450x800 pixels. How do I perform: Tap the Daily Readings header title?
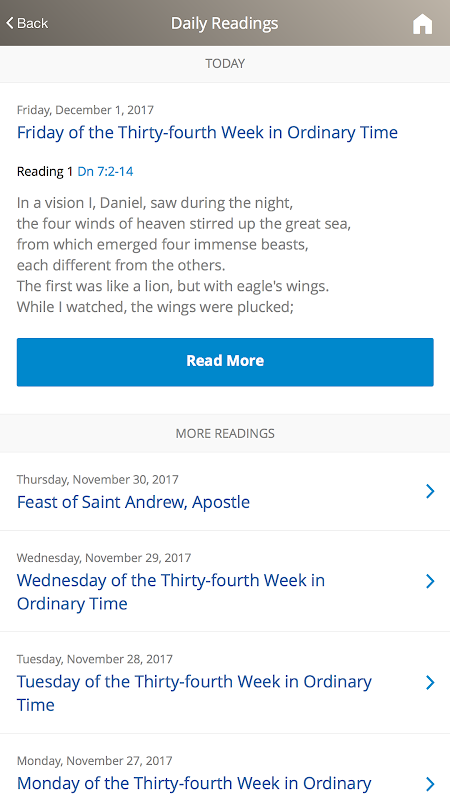[224, 23]
